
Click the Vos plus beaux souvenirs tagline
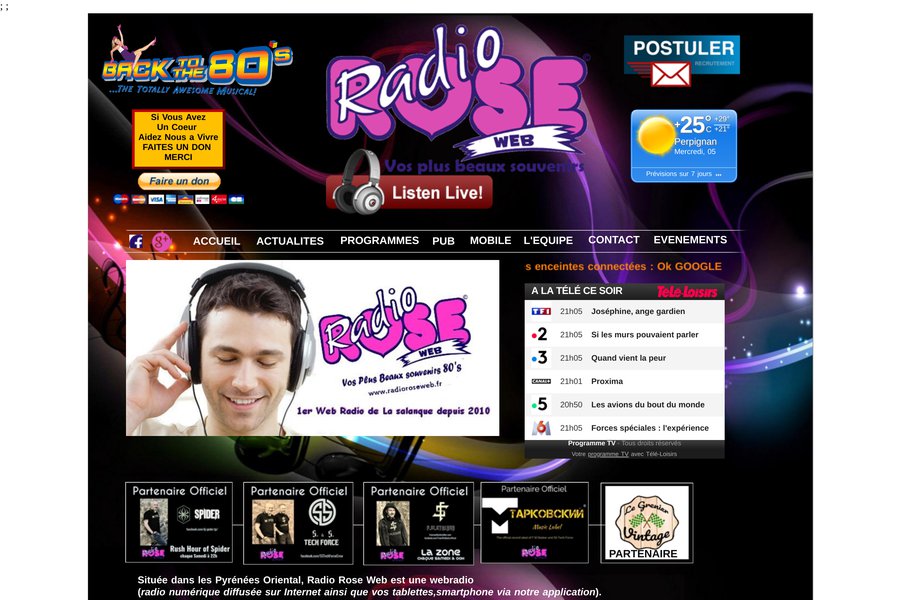coord(484,167)
